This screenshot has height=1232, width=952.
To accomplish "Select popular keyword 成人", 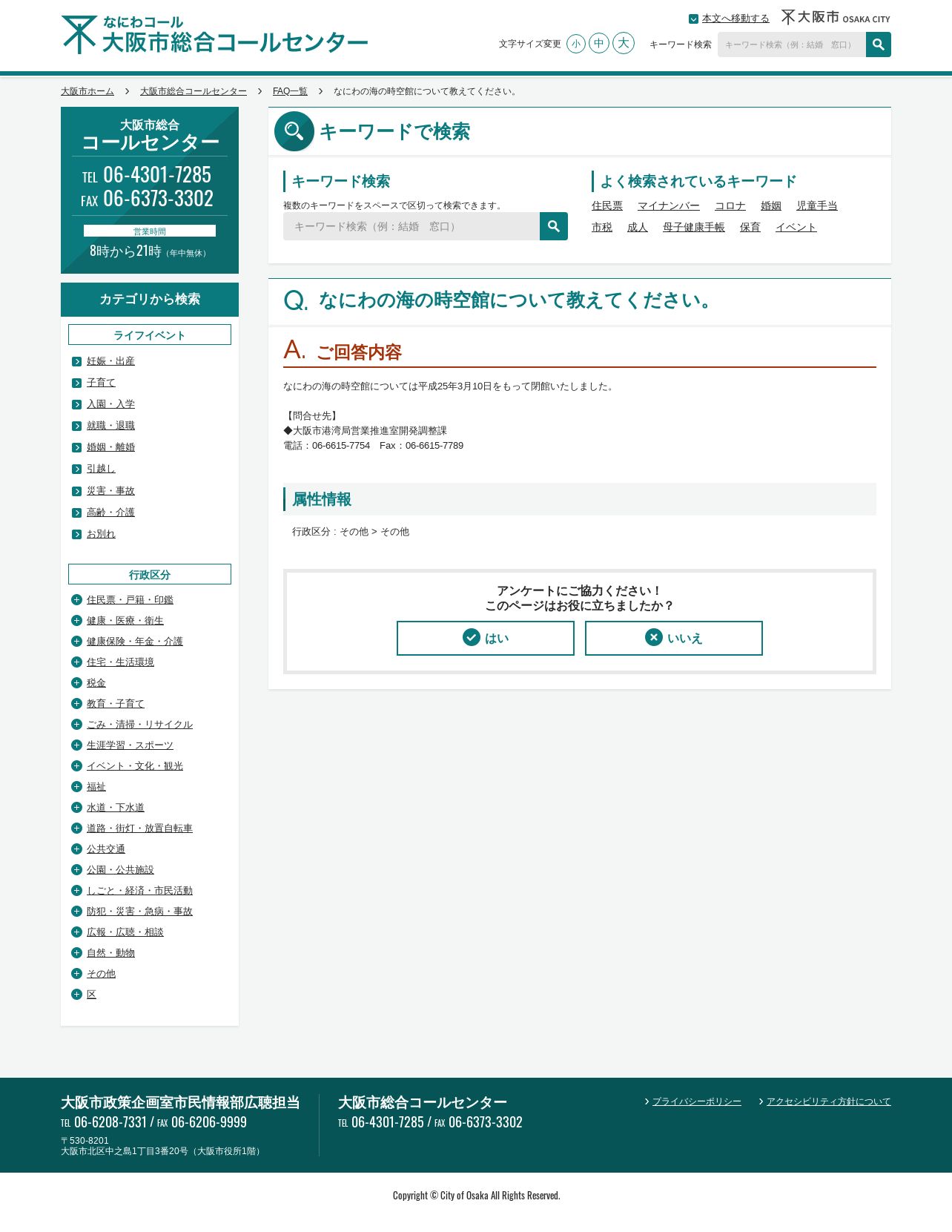I will tap(638, 227).
